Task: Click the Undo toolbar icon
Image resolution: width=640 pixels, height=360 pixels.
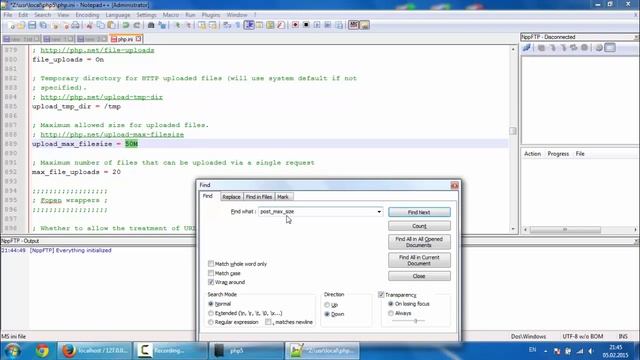Action: coord(126,25)
